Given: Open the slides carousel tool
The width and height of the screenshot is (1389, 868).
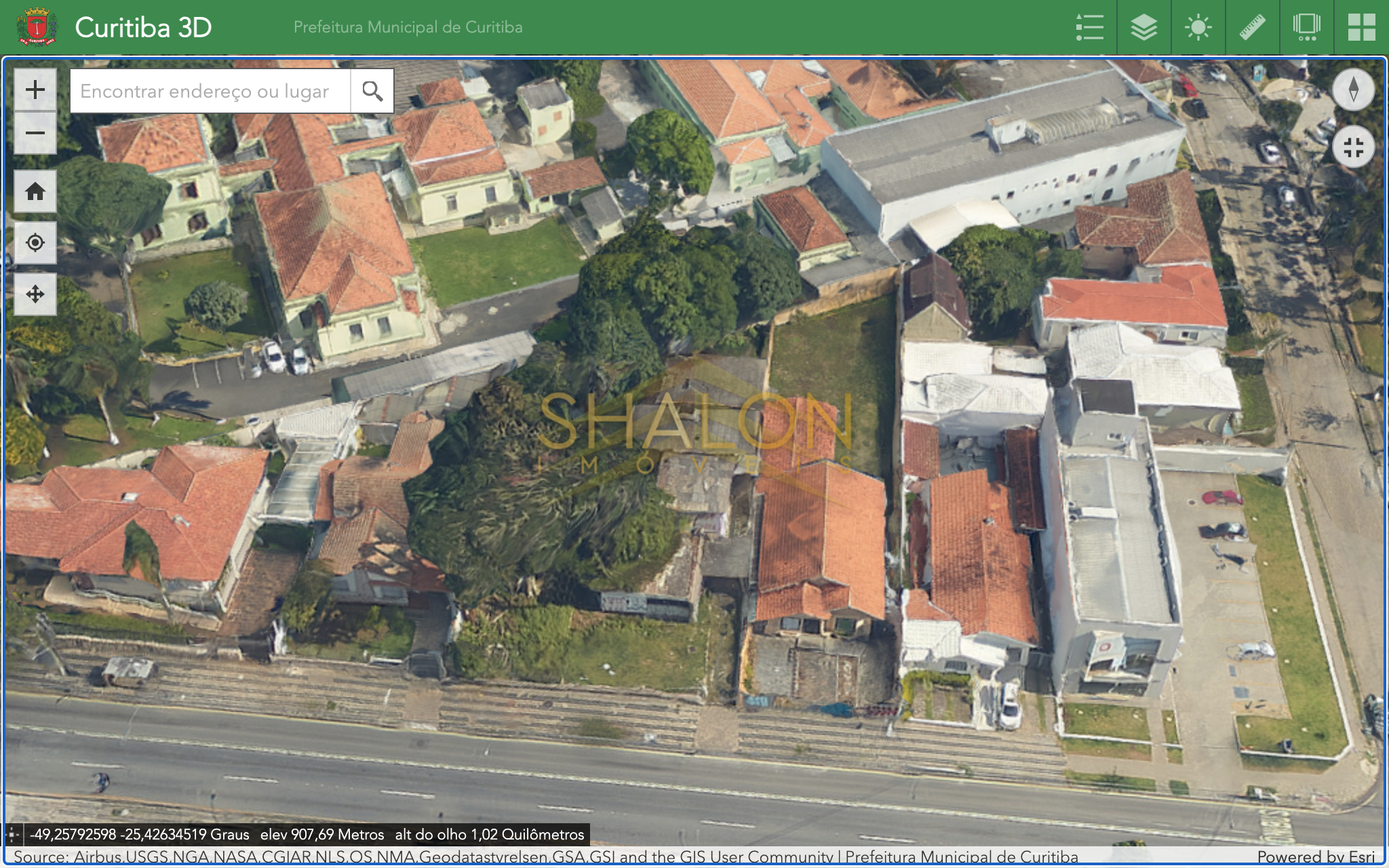Looking at the screenshot, I should pos(1306,28).
